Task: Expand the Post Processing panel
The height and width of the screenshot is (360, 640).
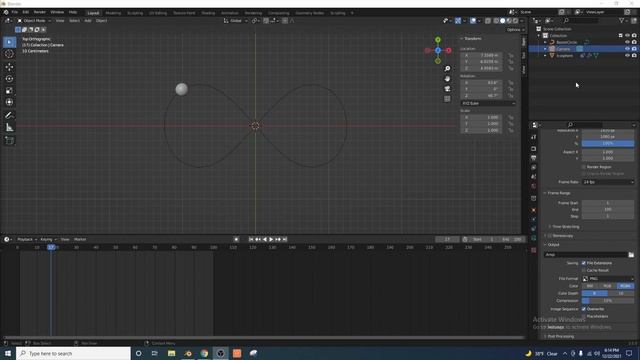Action: click(x=559, y=336)
